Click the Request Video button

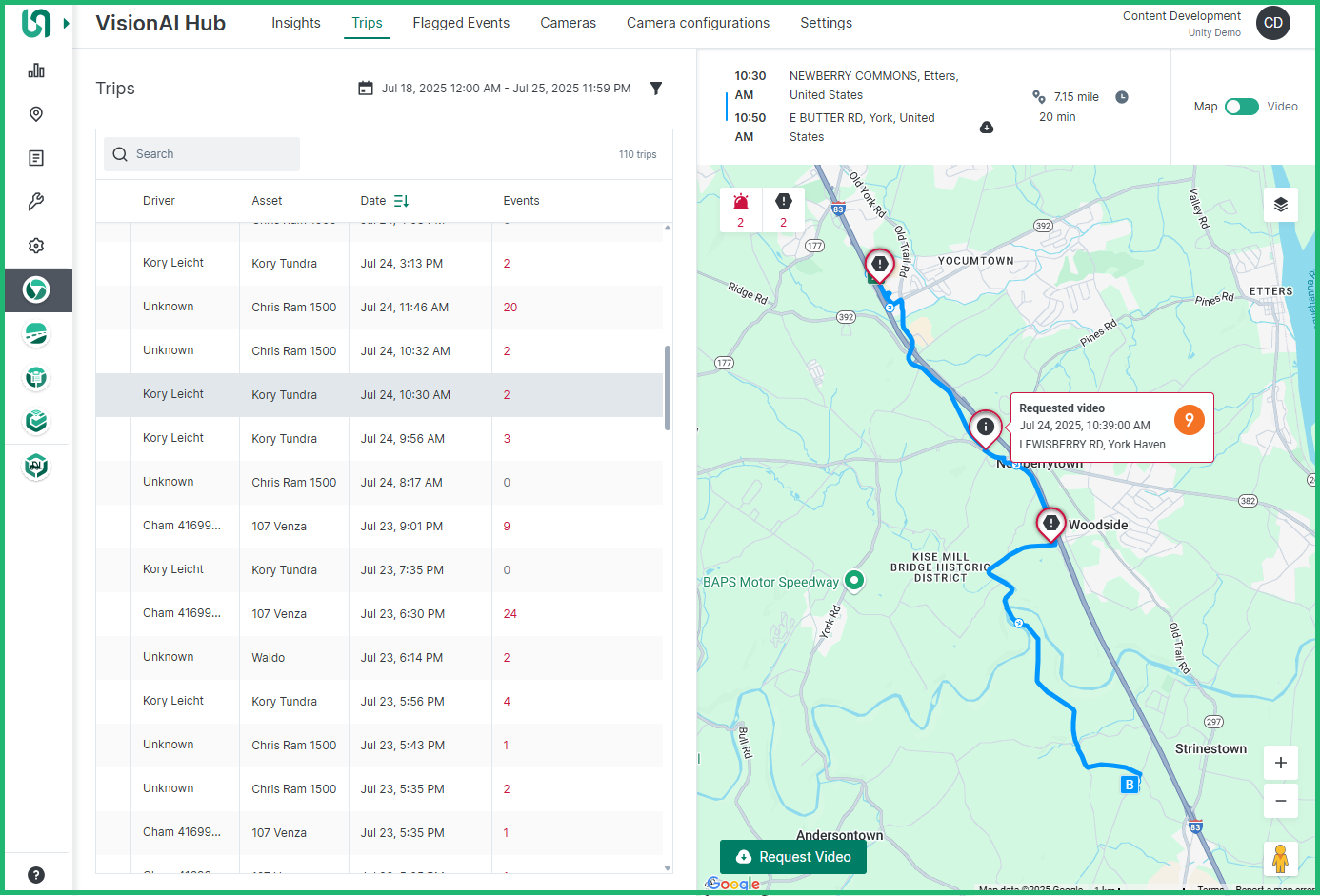pos(792,857)
